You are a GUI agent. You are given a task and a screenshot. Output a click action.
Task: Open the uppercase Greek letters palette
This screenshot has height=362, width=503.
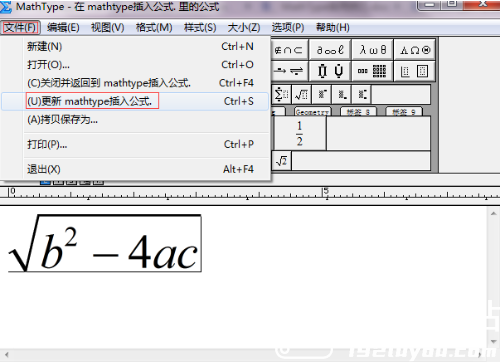click(x=415, y=50)
